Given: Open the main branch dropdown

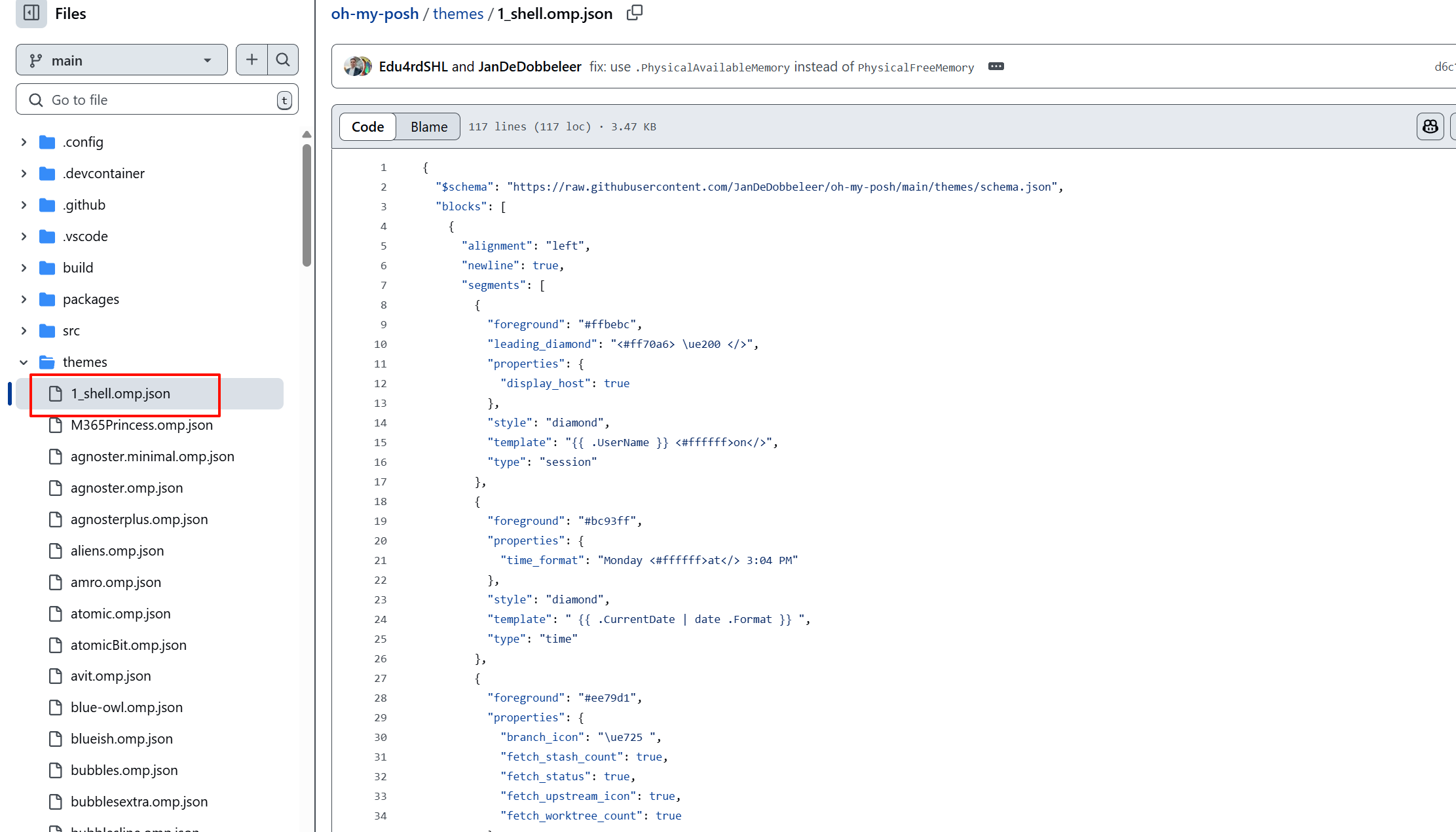Looking at the screenshot, I should (x=122, y=60).
